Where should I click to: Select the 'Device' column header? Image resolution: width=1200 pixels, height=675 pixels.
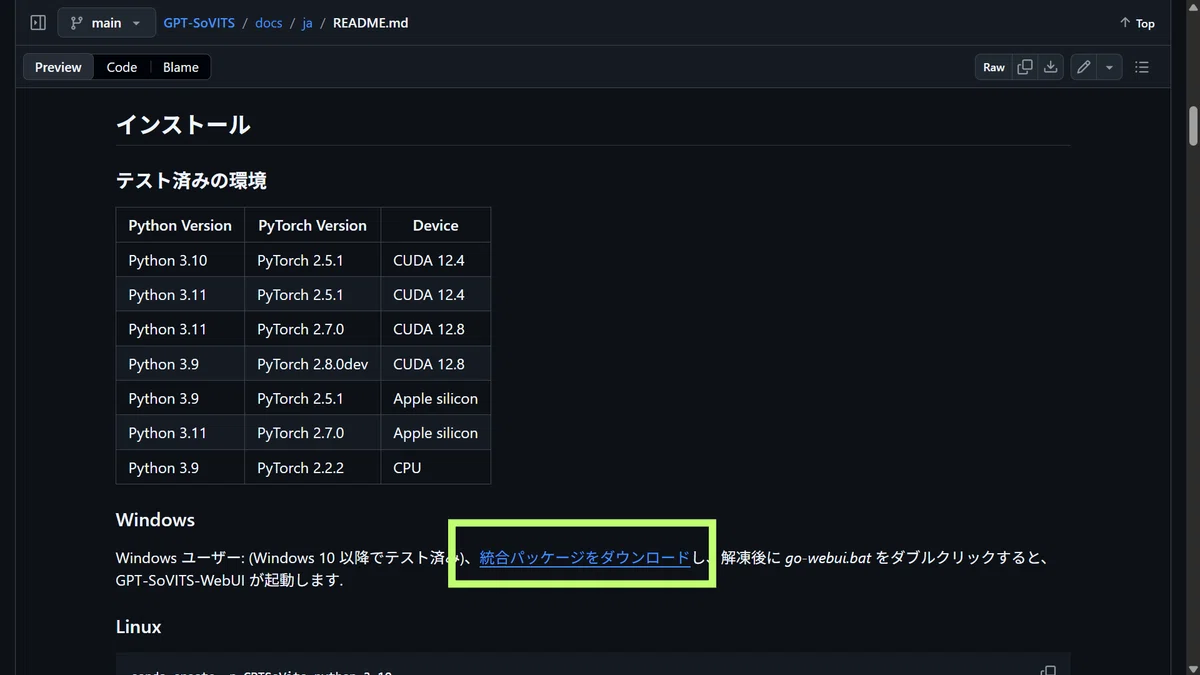(x=436, y=225)
